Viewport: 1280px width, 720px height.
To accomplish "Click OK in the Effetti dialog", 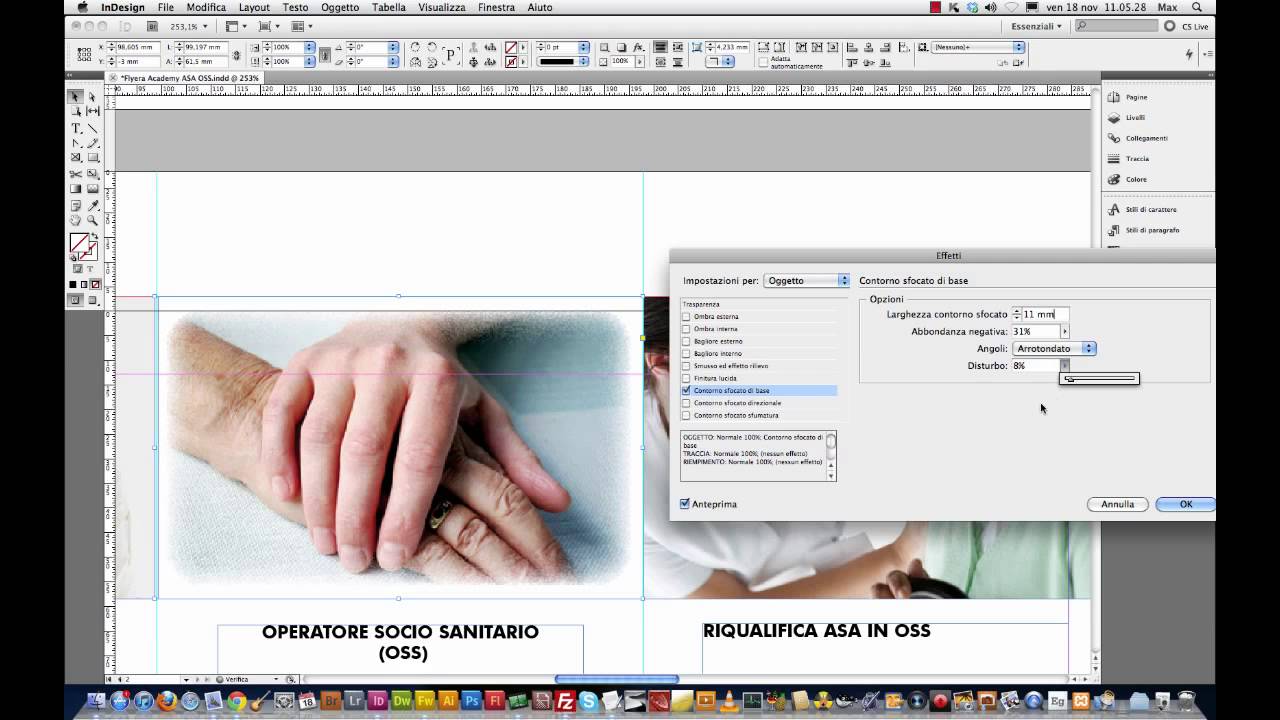I will pos(1185,504).
